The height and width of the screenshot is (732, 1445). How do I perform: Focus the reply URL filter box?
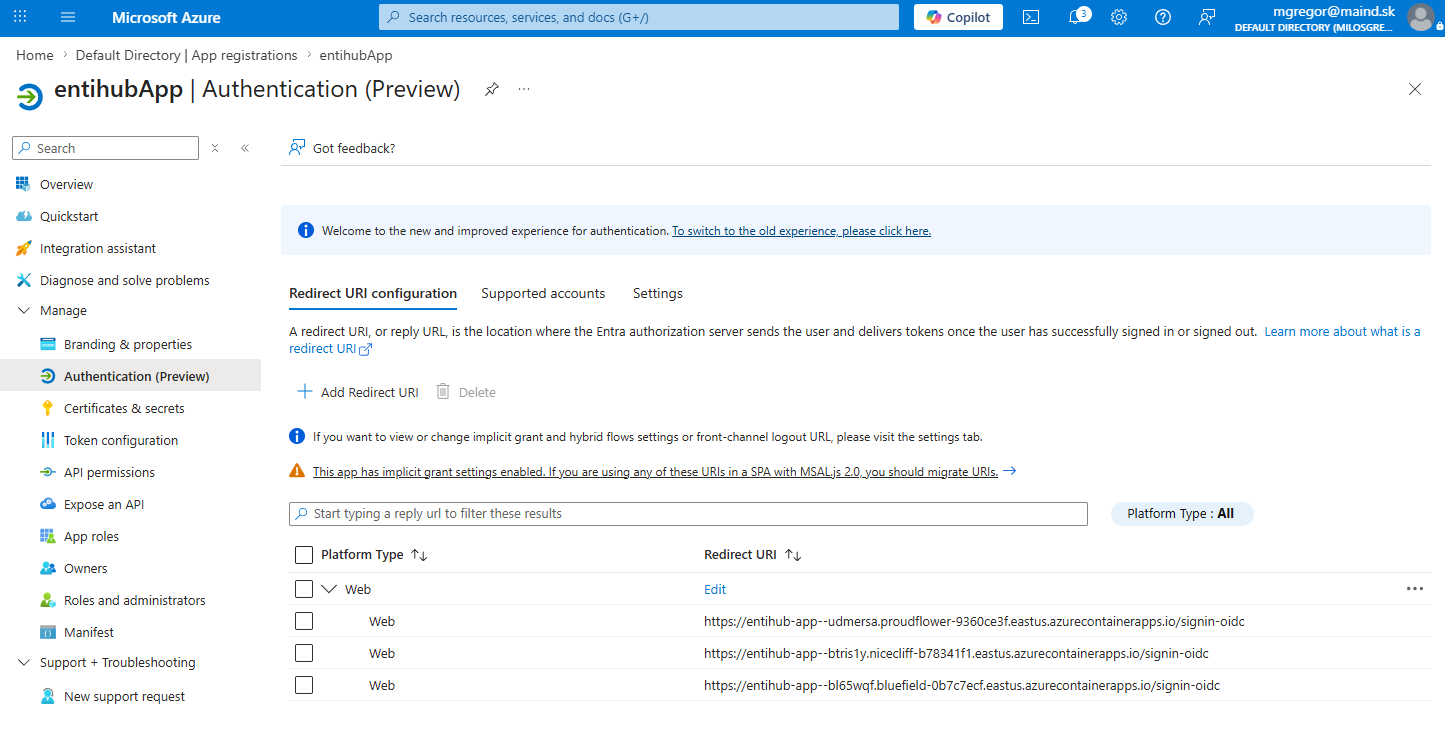coord(688,514)
